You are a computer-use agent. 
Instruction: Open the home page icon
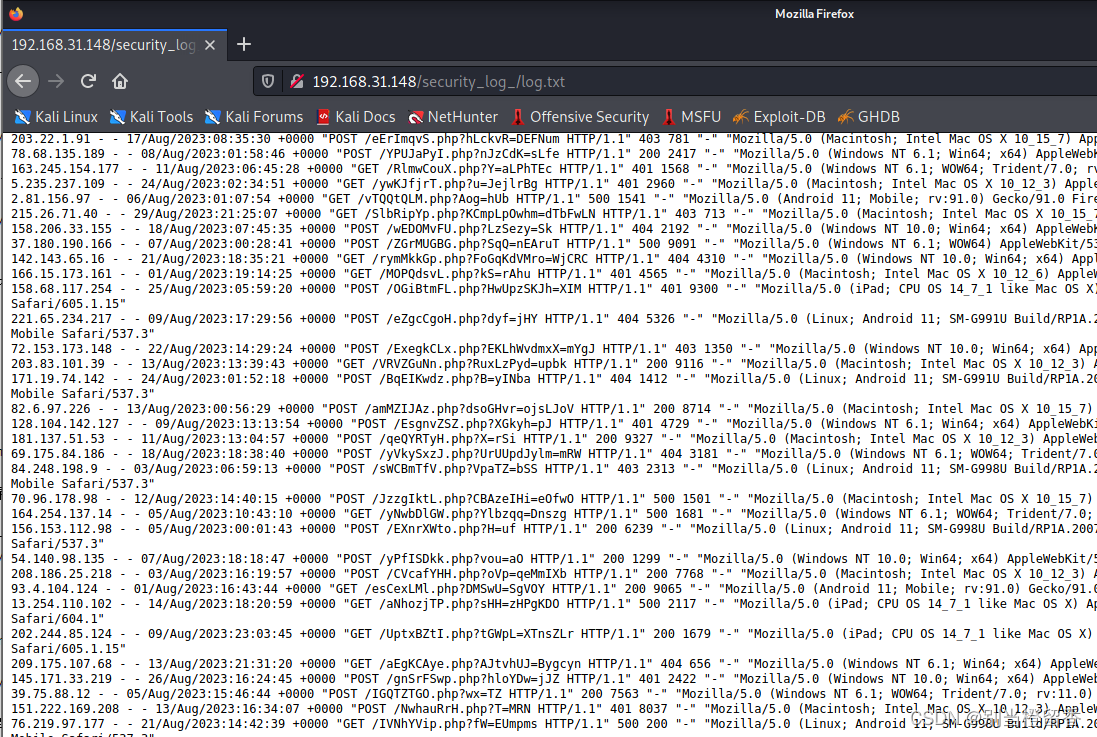pos(120,81)
